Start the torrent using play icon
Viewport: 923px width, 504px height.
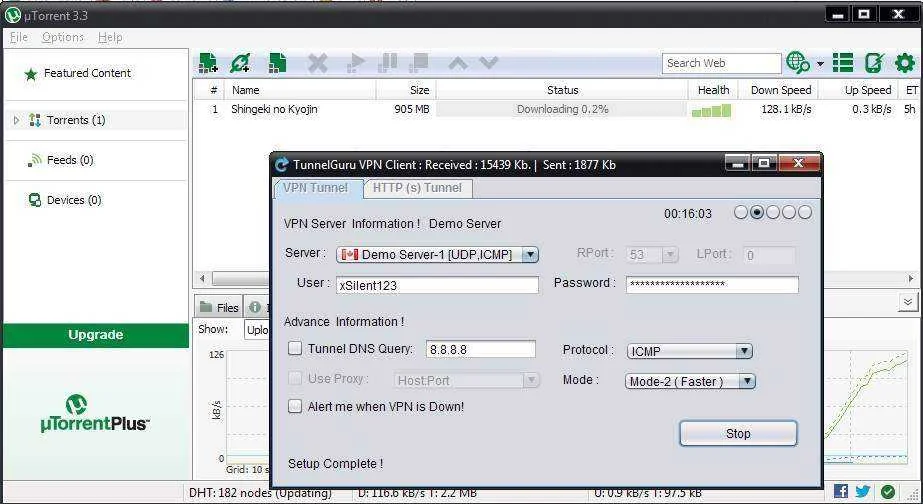tap(355, 63)
